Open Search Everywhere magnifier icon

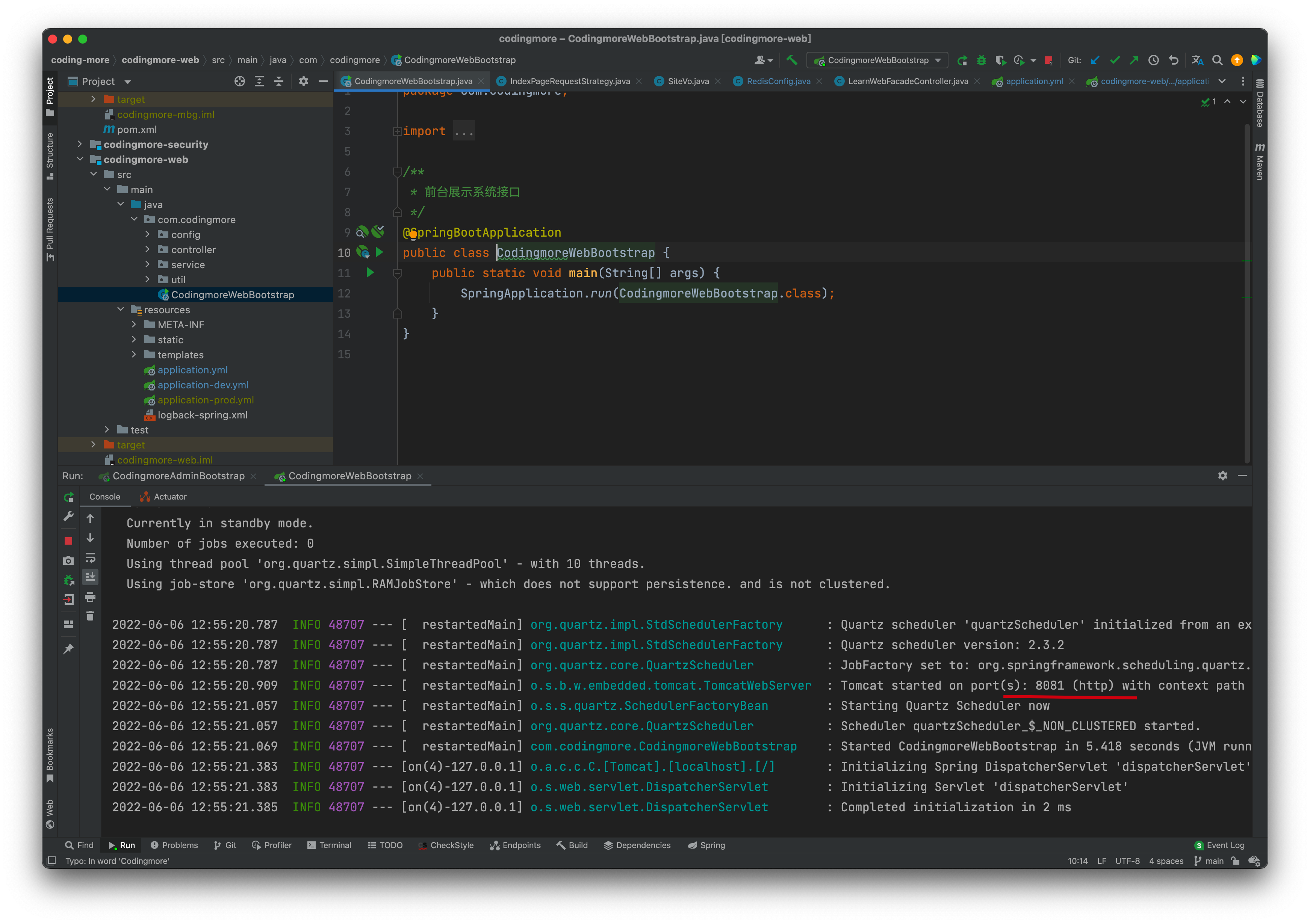coord(1217,60)
